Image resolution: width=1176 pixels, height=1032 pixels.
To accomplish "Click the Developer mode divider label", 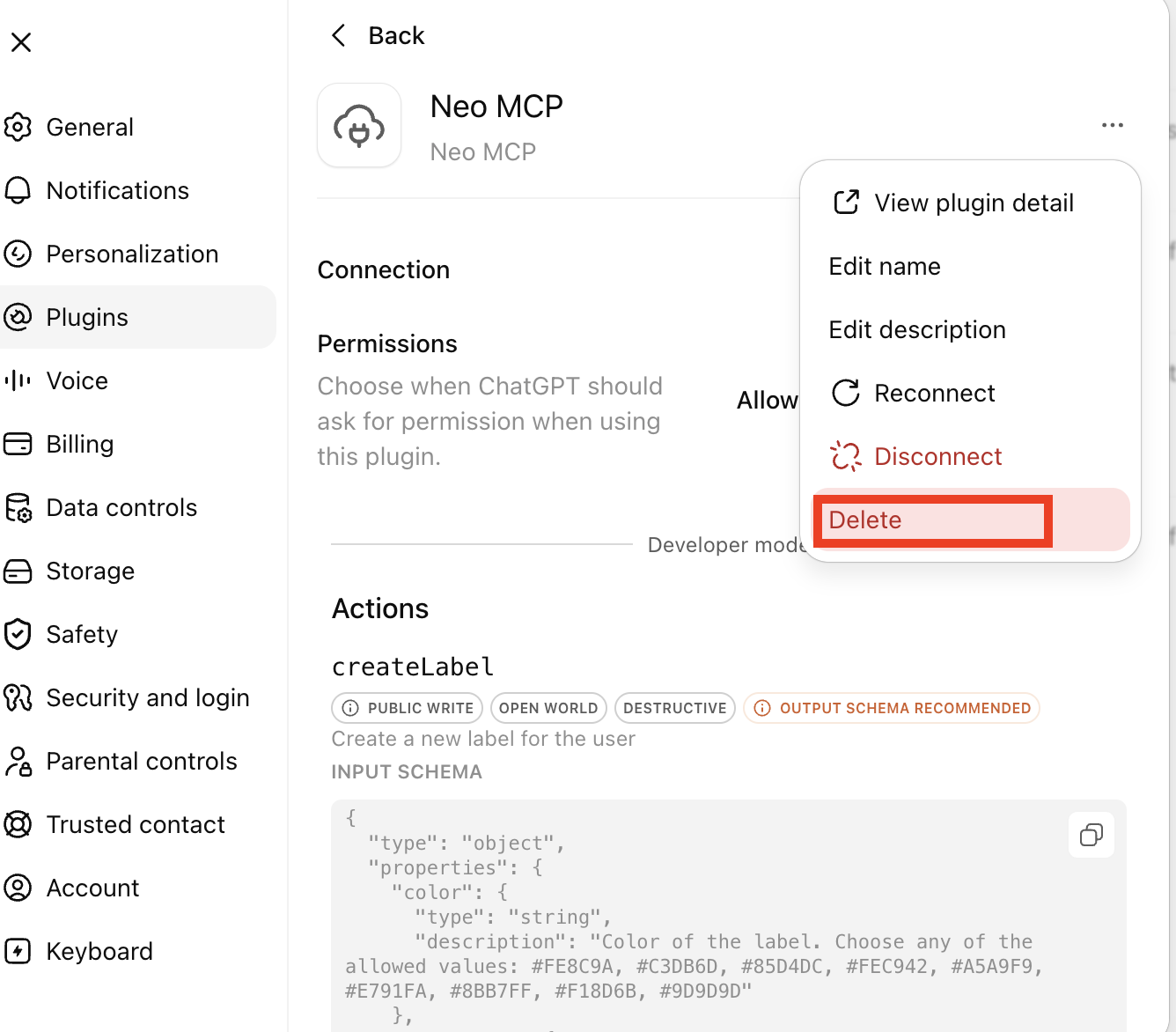I will pyautogui.click(x=727, y=545).
